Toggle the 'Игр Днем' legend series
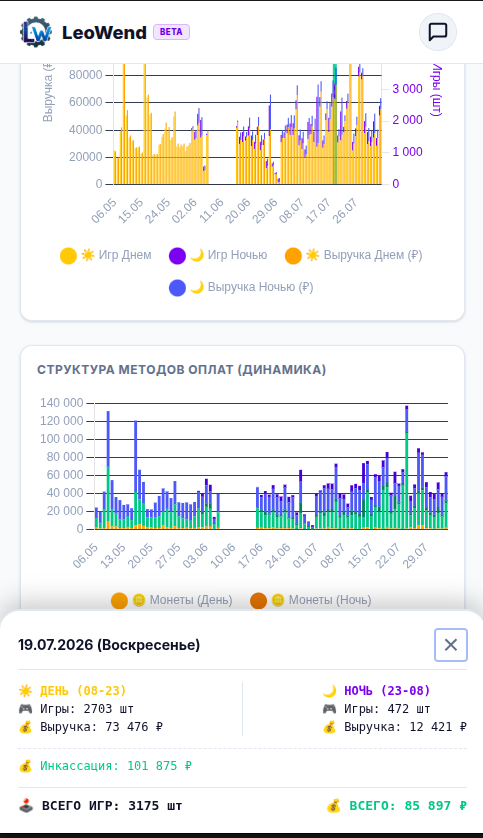 (x=106, y=255)
